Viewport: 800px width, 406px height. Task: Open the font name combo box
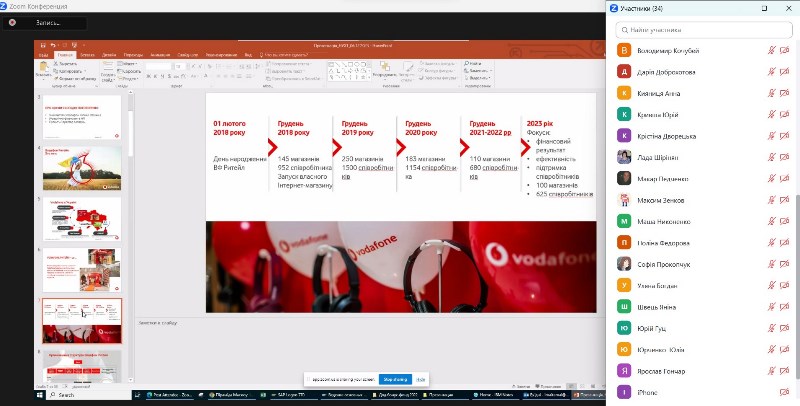click(159, 66)
